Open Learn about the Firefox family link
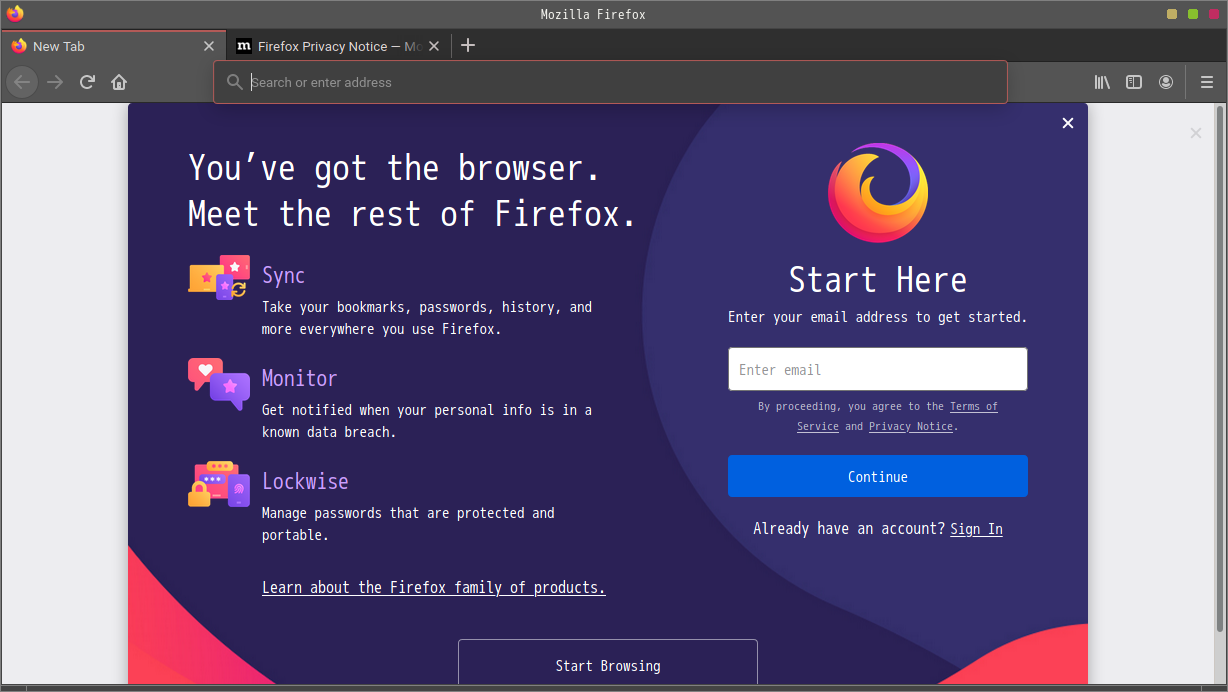Viewport: 1228px width, 692px height. tap(434, 587)
